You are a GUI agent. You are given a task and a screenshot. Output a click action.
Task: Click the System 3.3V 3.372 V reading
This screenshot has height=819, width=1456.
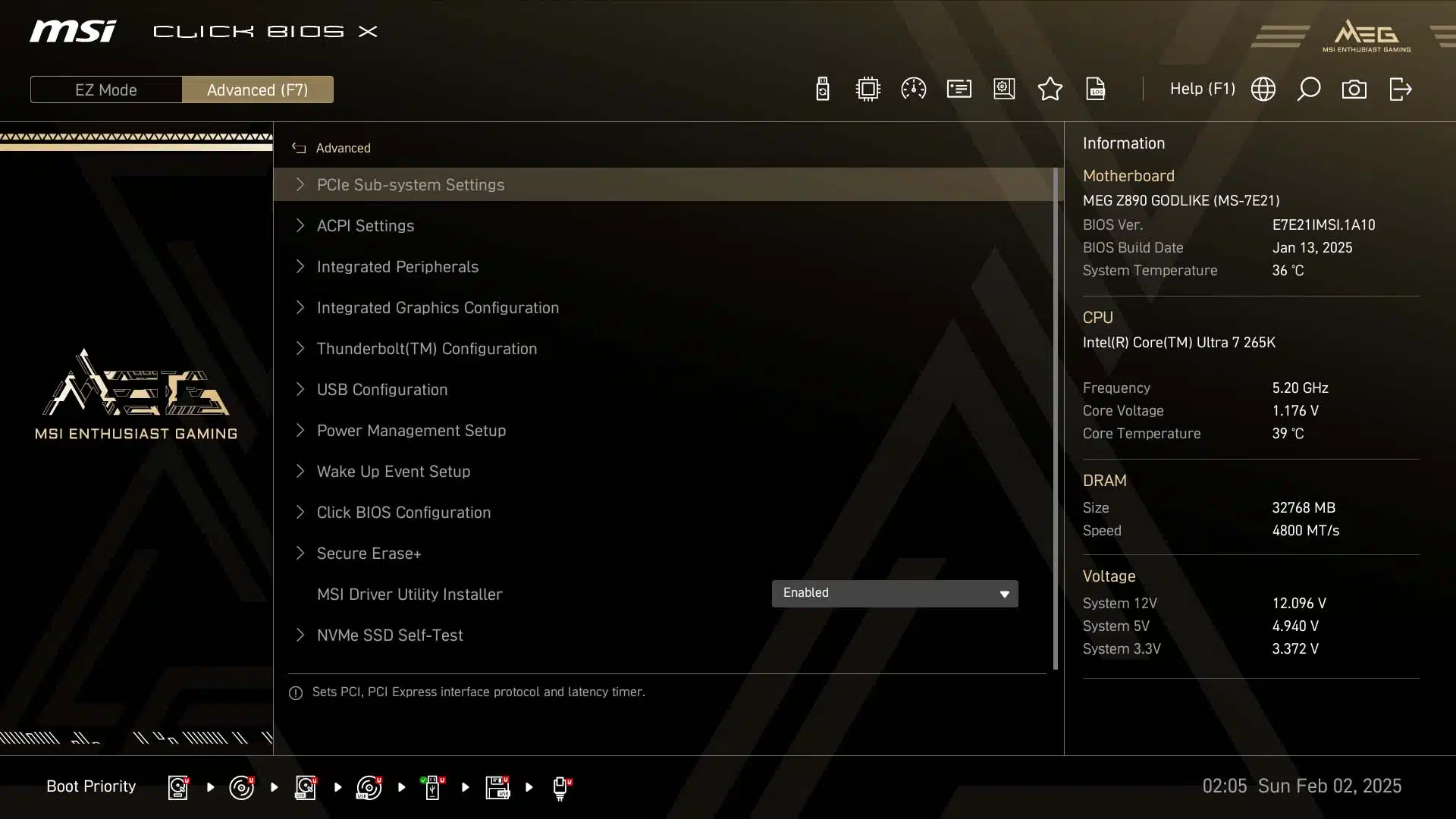tap(1295, 648)
